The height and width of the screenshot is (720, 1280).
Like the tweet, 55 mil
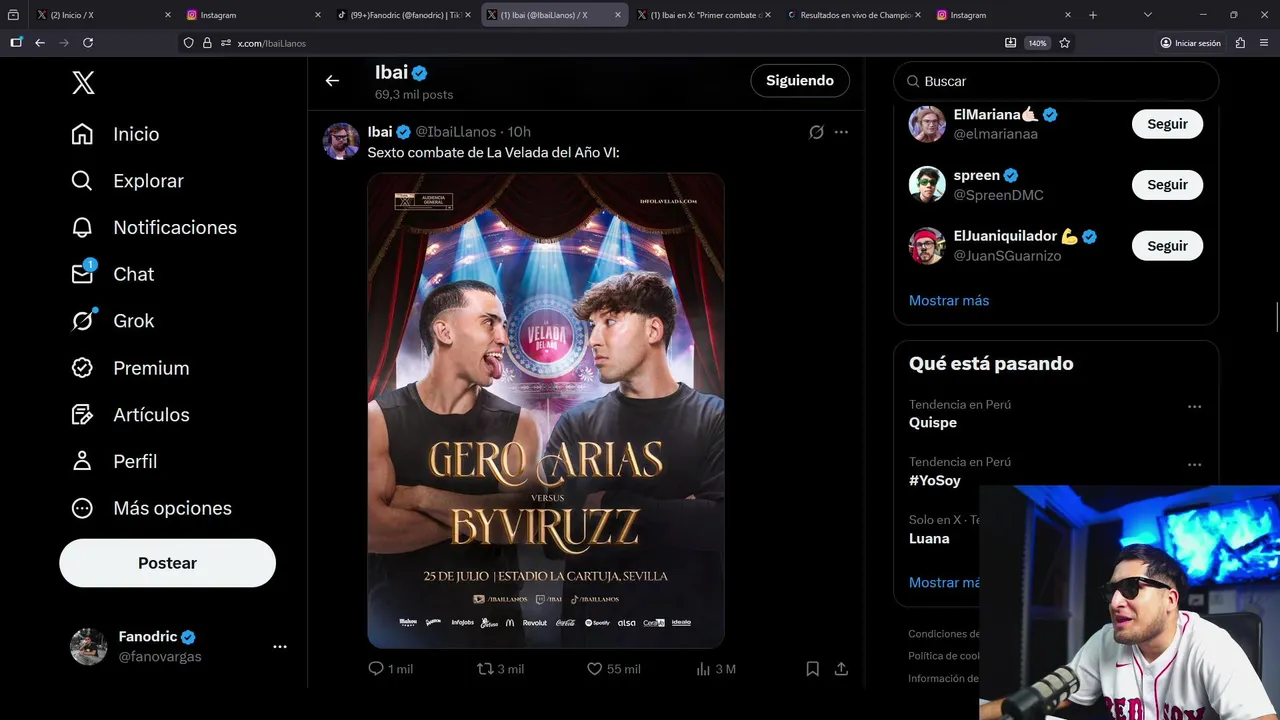(613, 668)
